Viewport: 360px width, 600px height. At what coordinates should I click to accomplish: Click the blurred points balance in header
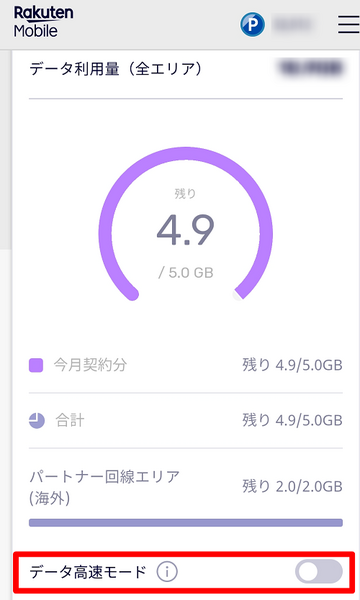(294, 25)
